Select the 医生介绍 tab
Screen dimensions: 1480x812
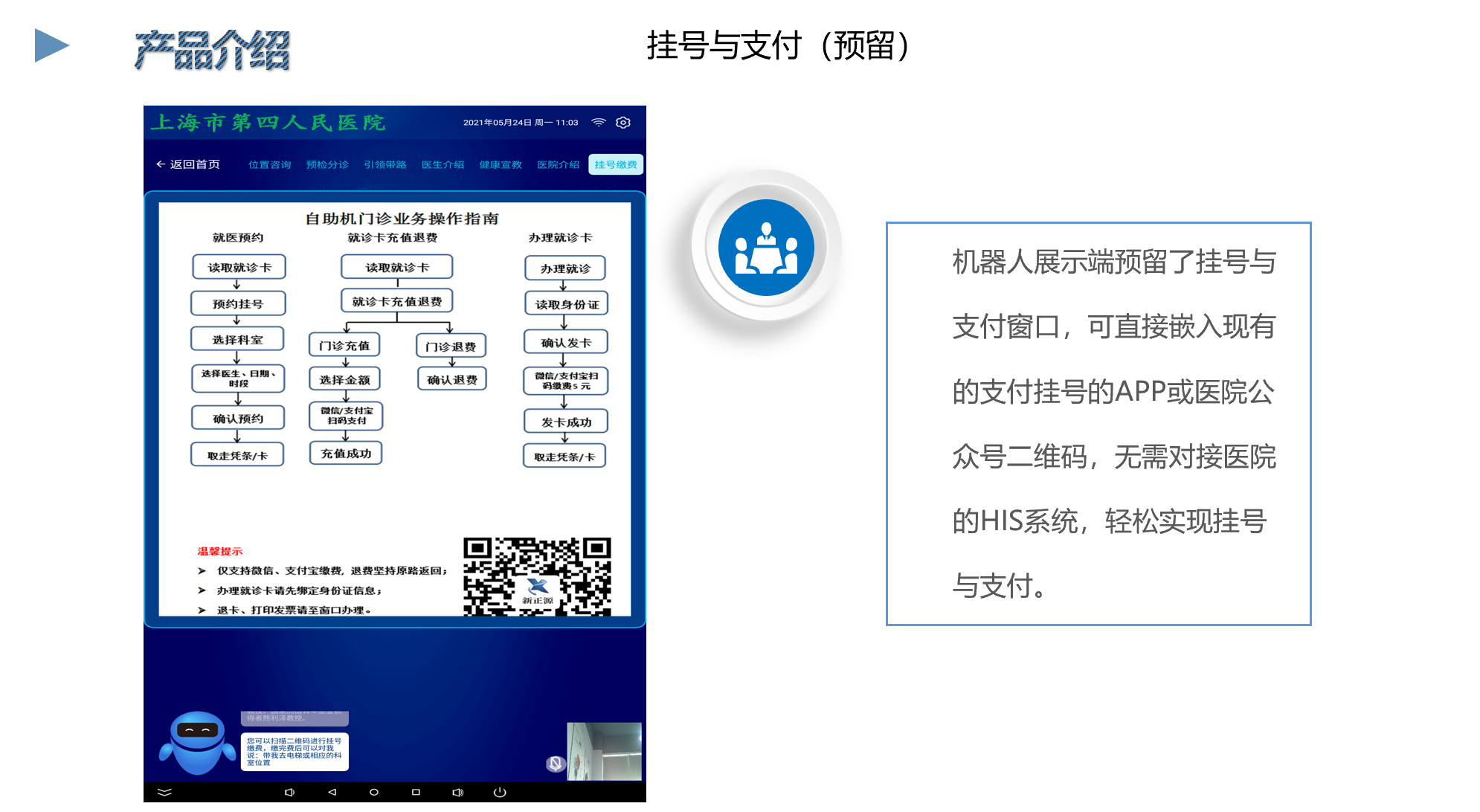443,164
